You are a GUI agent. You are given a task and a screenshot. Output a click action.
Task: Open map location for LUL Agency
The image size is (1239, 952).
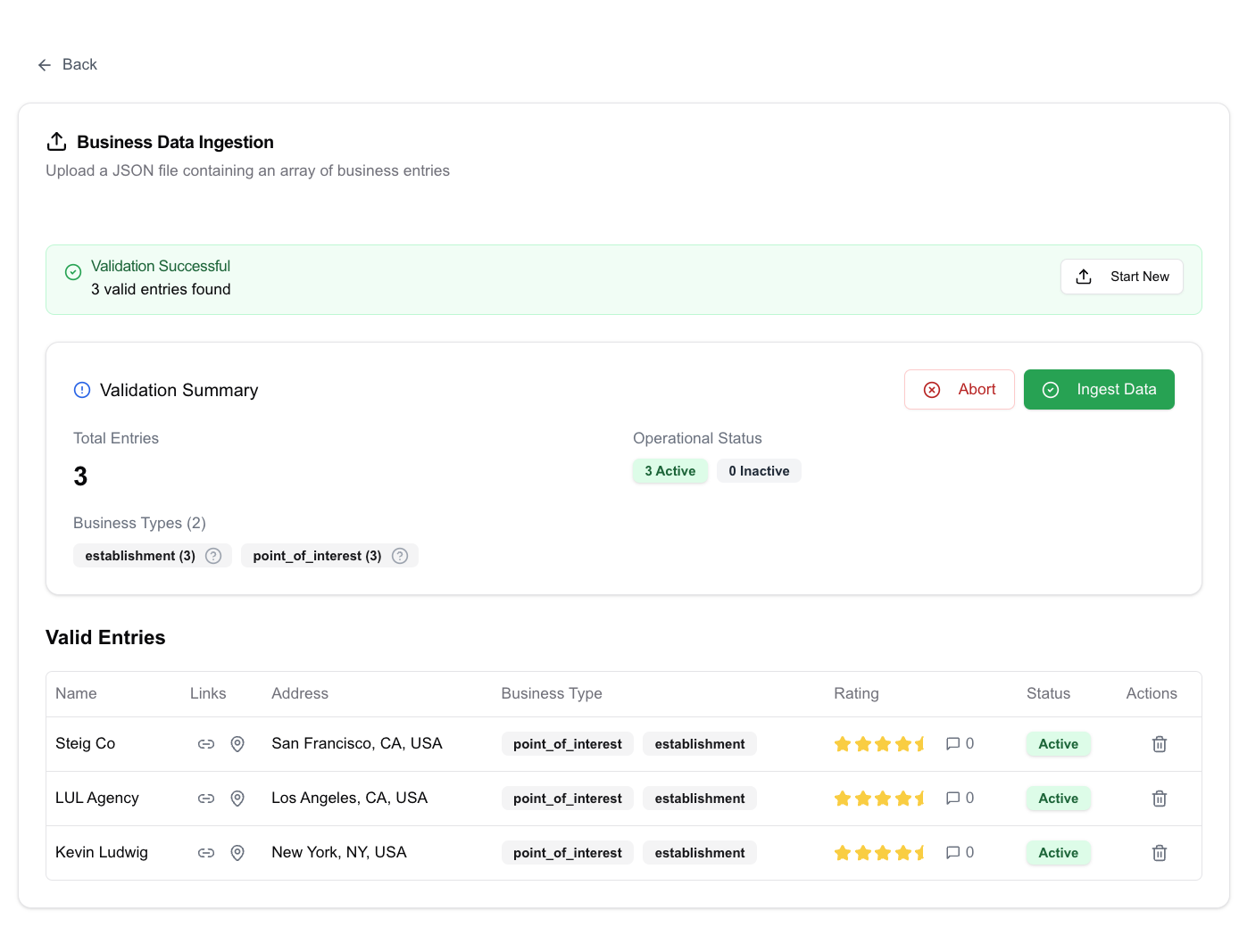[x=237, y=799]
